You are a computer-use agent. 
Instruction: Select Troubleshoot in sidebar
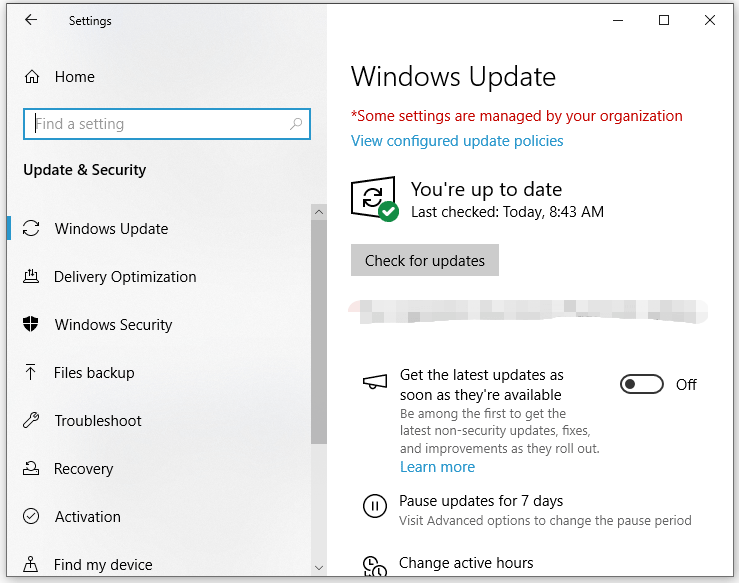coord(98,421)
